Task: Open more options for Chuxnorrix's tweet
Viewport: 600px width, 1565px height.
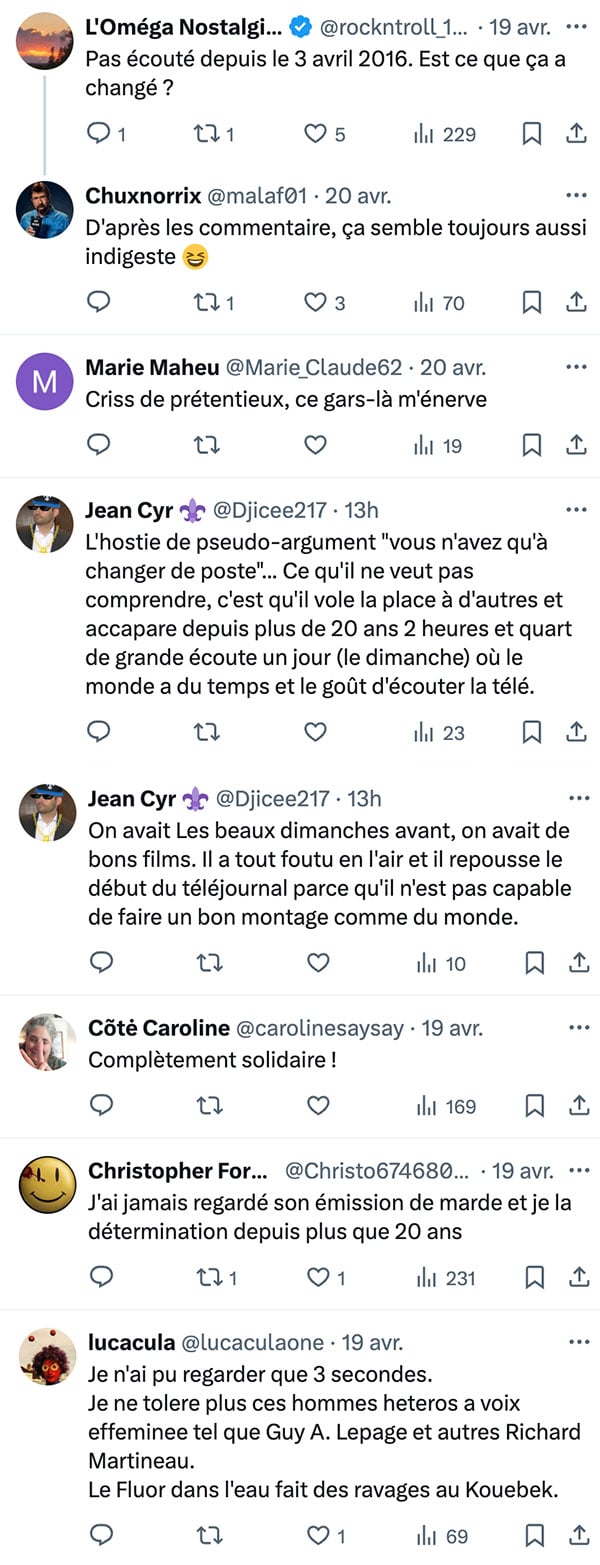Action: pyautogui.click(x=576, y=195)
